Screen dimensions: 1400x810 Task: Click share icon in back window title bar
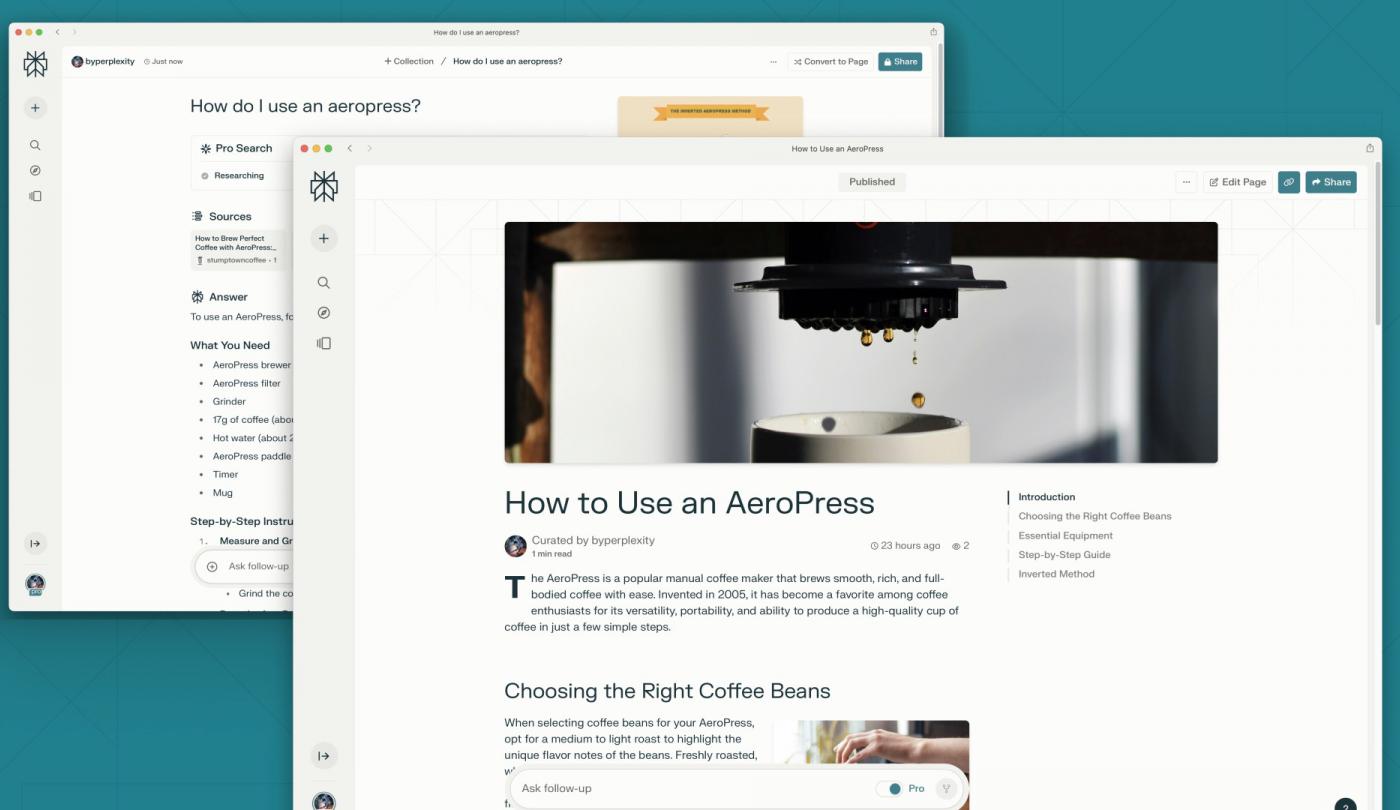tap(934, 32)
